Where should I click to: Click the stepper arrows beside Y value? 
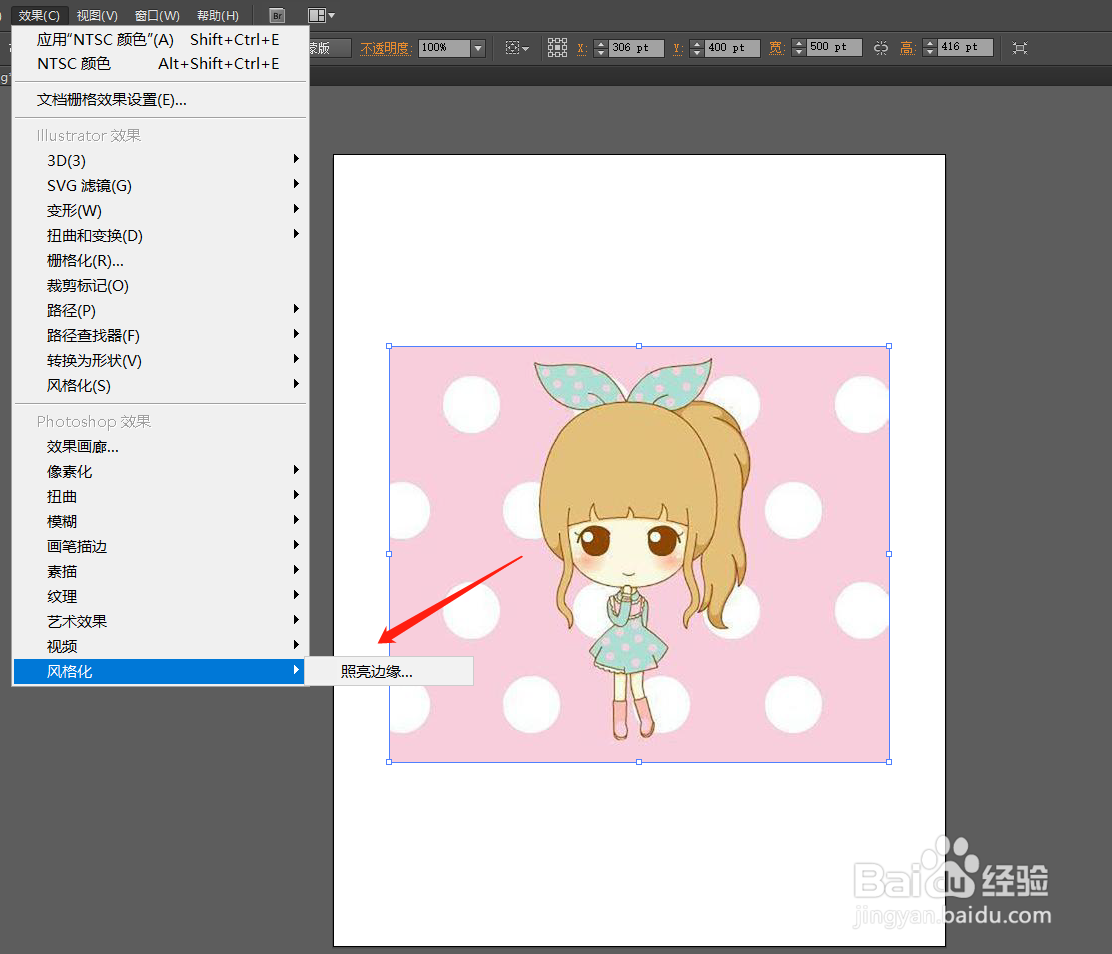click(x=696, y=48)
